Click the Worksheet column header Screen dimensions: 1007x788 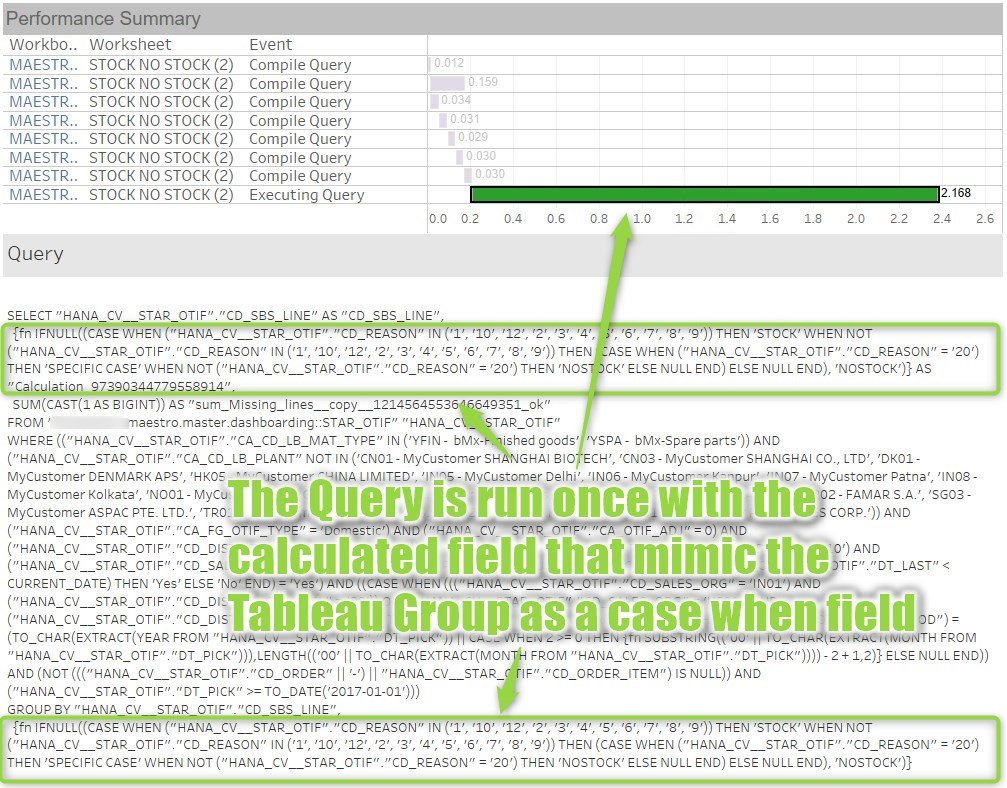pyautogui.click(x=130, y=44)
